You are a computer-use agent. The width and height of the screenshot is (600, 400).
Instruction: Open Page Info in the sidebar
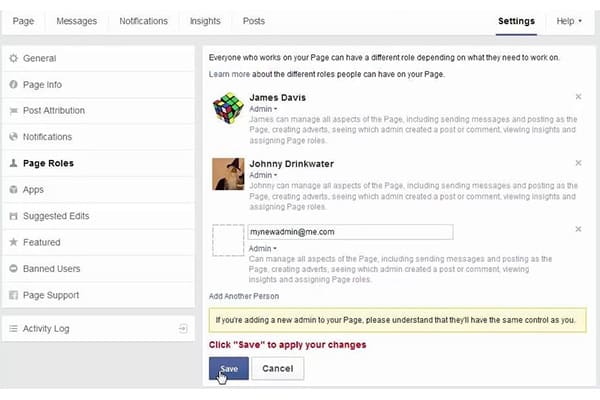coord(98,84)
